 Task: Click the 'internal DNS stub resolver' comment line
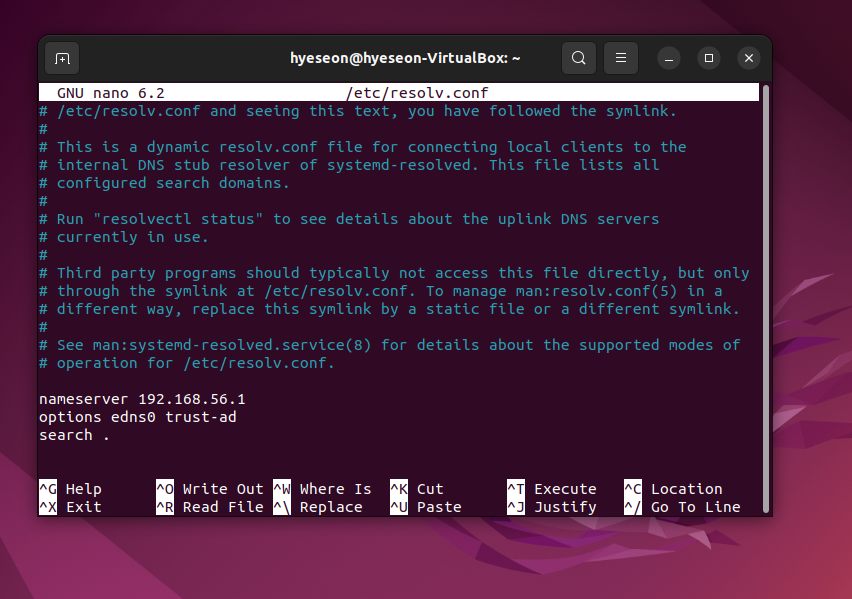[x=349, y=165]
